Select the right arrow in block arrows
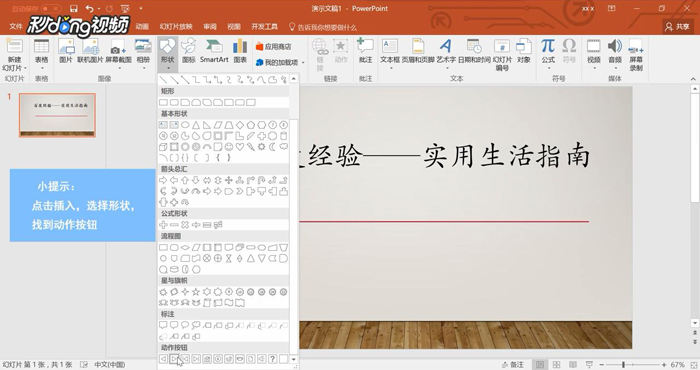700x370 pixels. click(163, 180)
